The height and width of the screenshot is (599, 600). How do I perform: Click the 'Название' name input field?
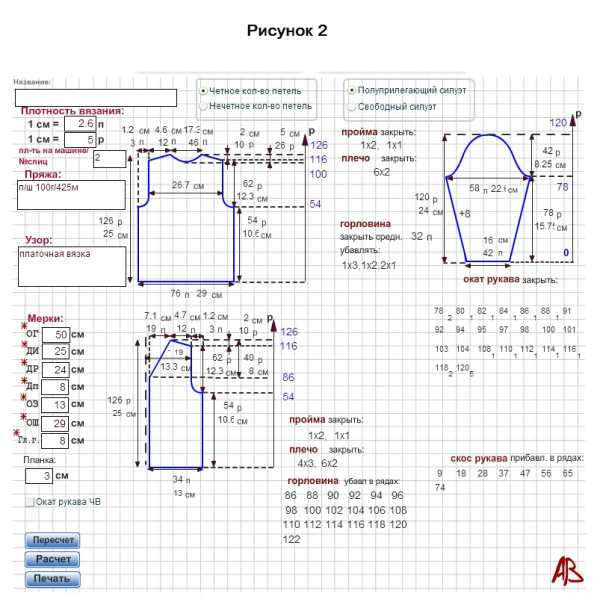click(x=96, y=97)
